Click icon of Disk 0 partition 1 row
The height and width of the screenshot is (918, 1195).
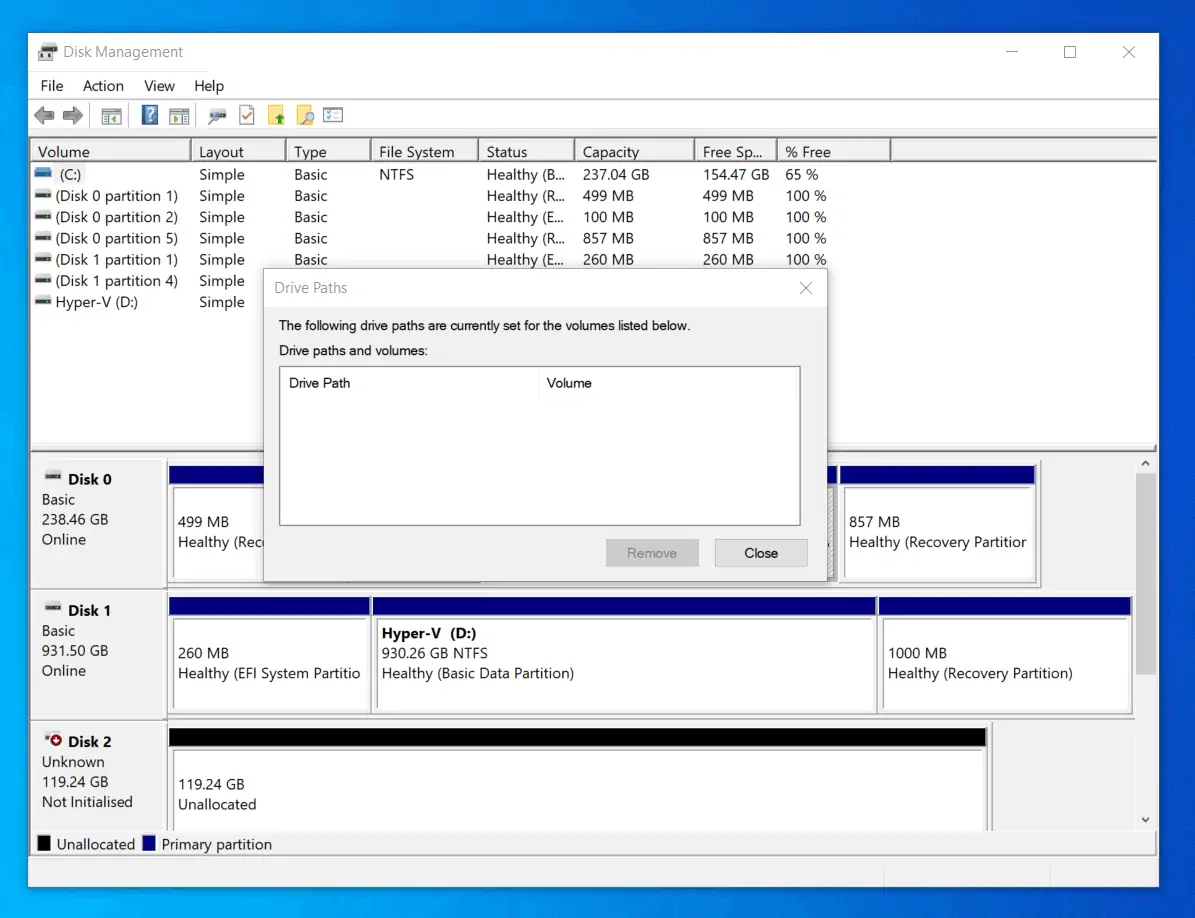point(43,195)
